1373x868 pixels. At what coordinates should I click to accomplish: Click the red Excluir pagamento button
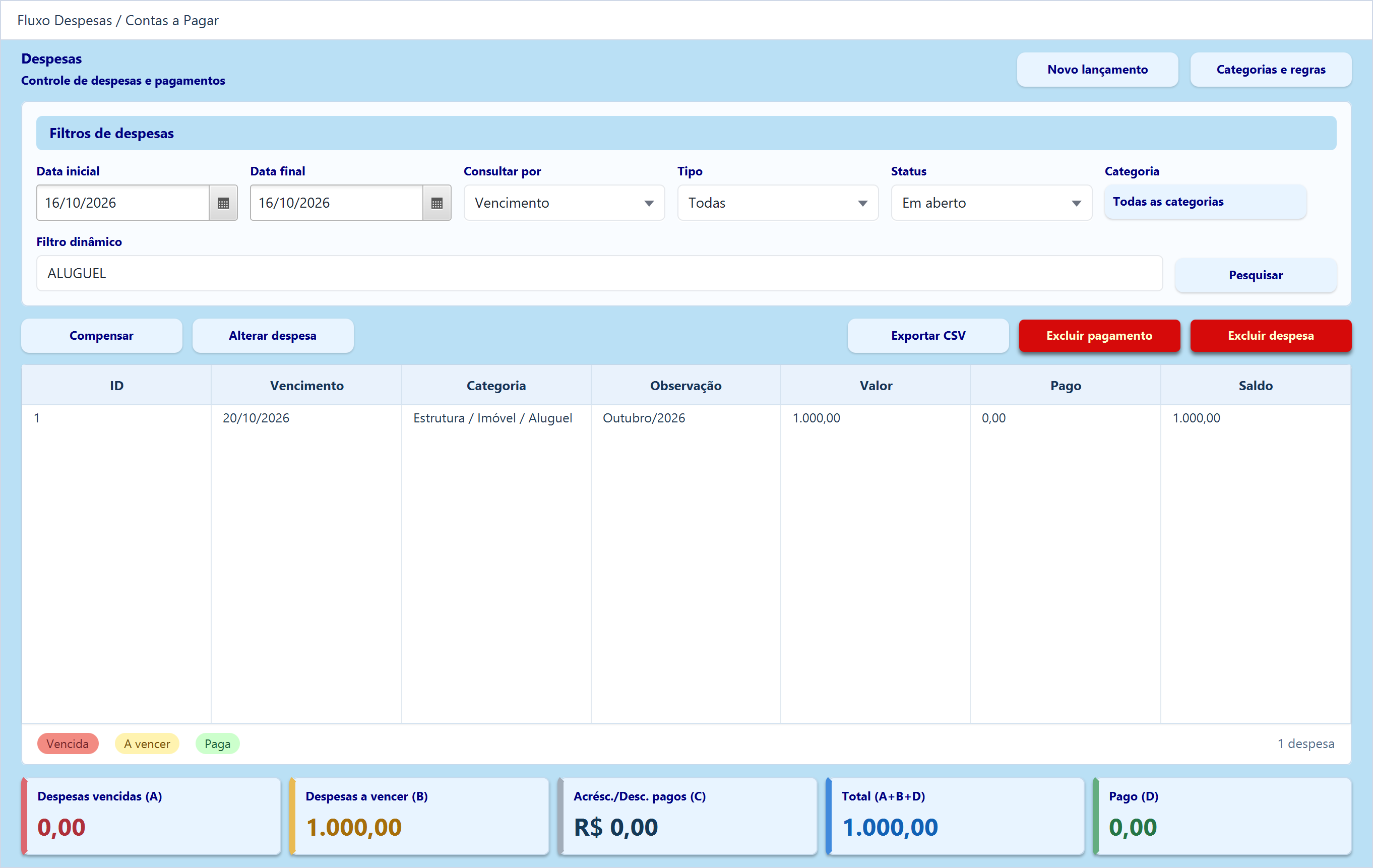tap(1099, 335)
